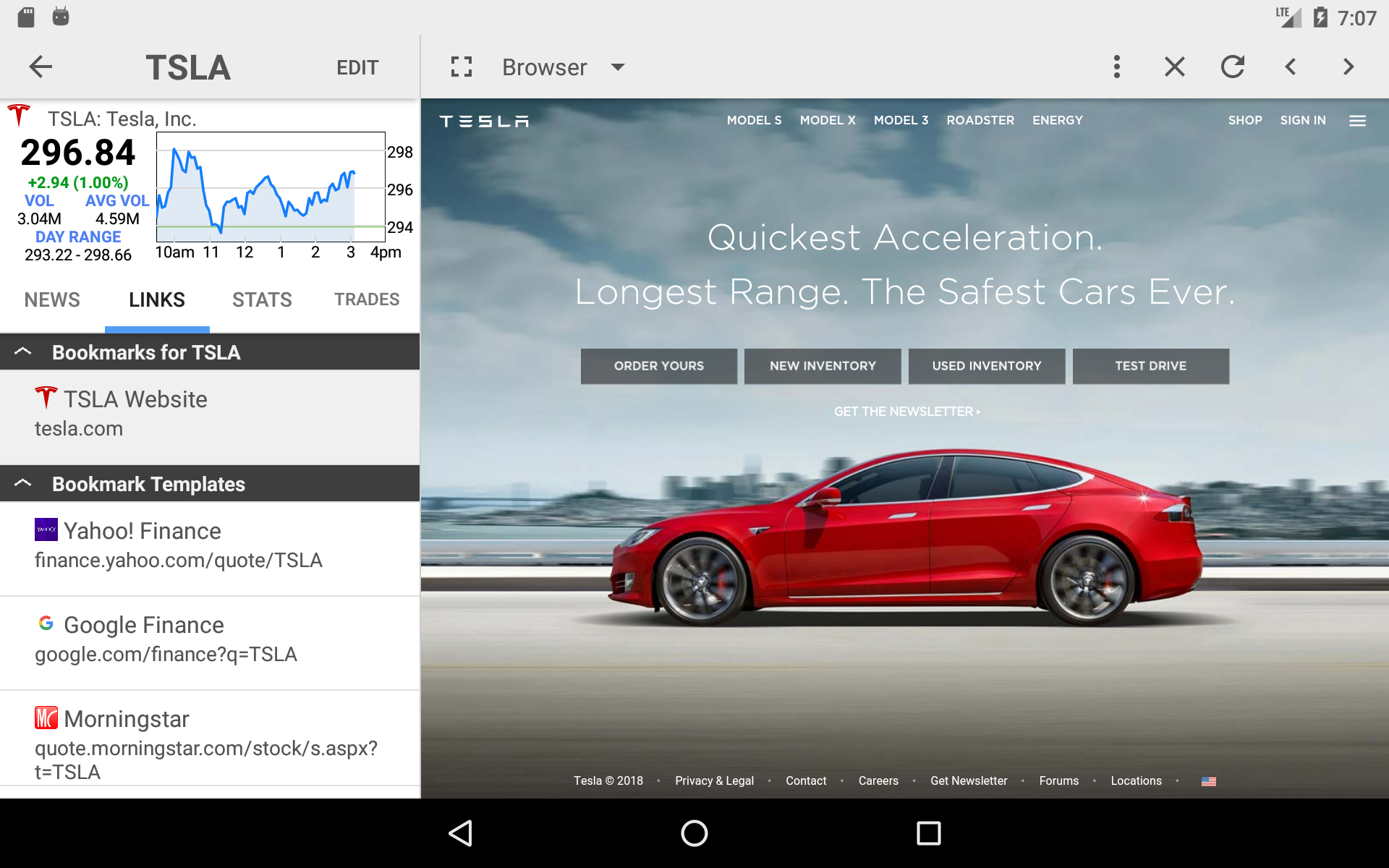Open ENERGY in Tesla nav
The width and height of the screenshot is (1389, 868).
[x=1058, y=120]
